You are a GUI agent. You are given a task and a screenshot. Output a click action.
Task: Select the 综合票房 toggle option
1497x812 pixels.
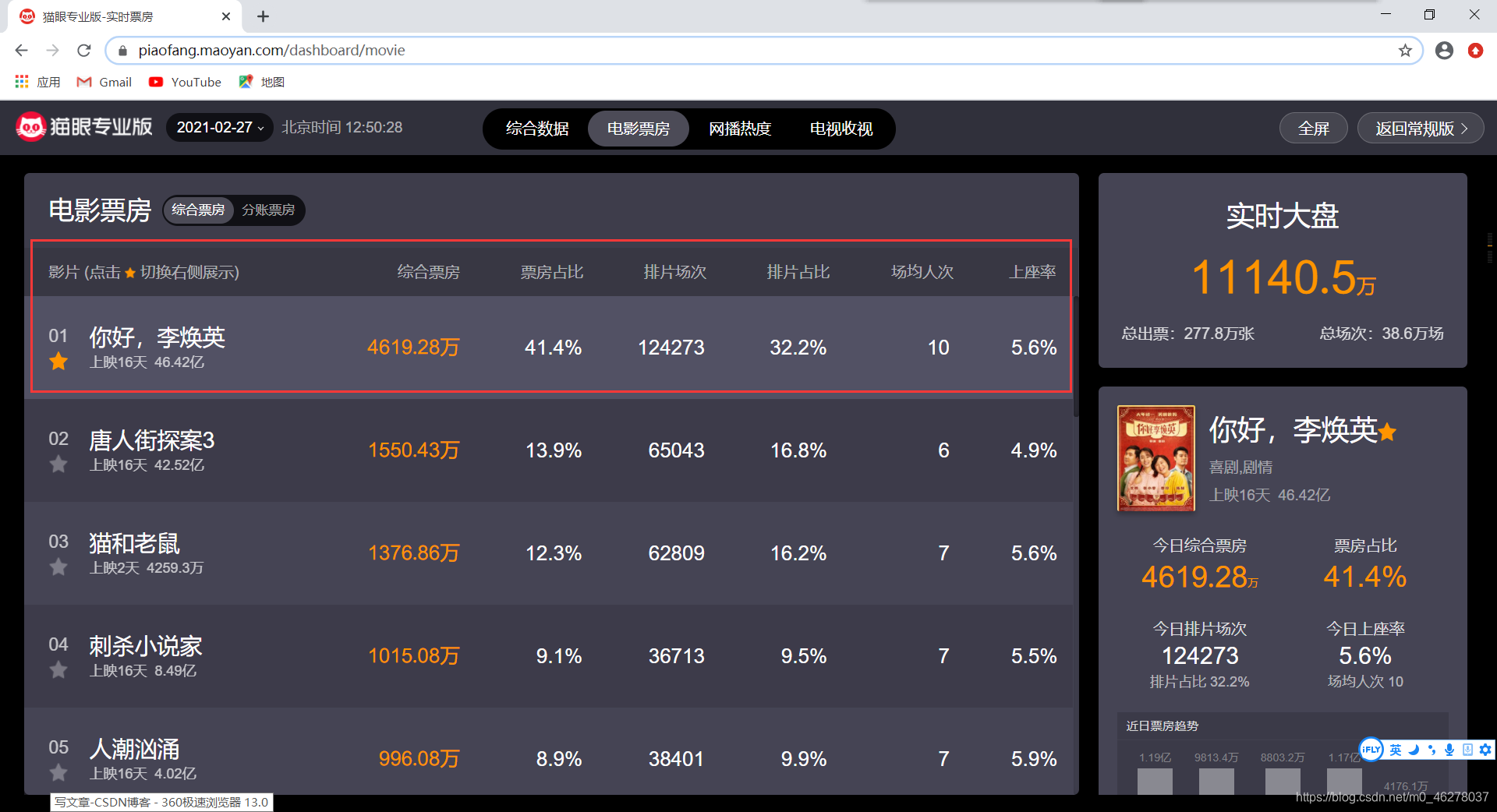pos(198,210)
